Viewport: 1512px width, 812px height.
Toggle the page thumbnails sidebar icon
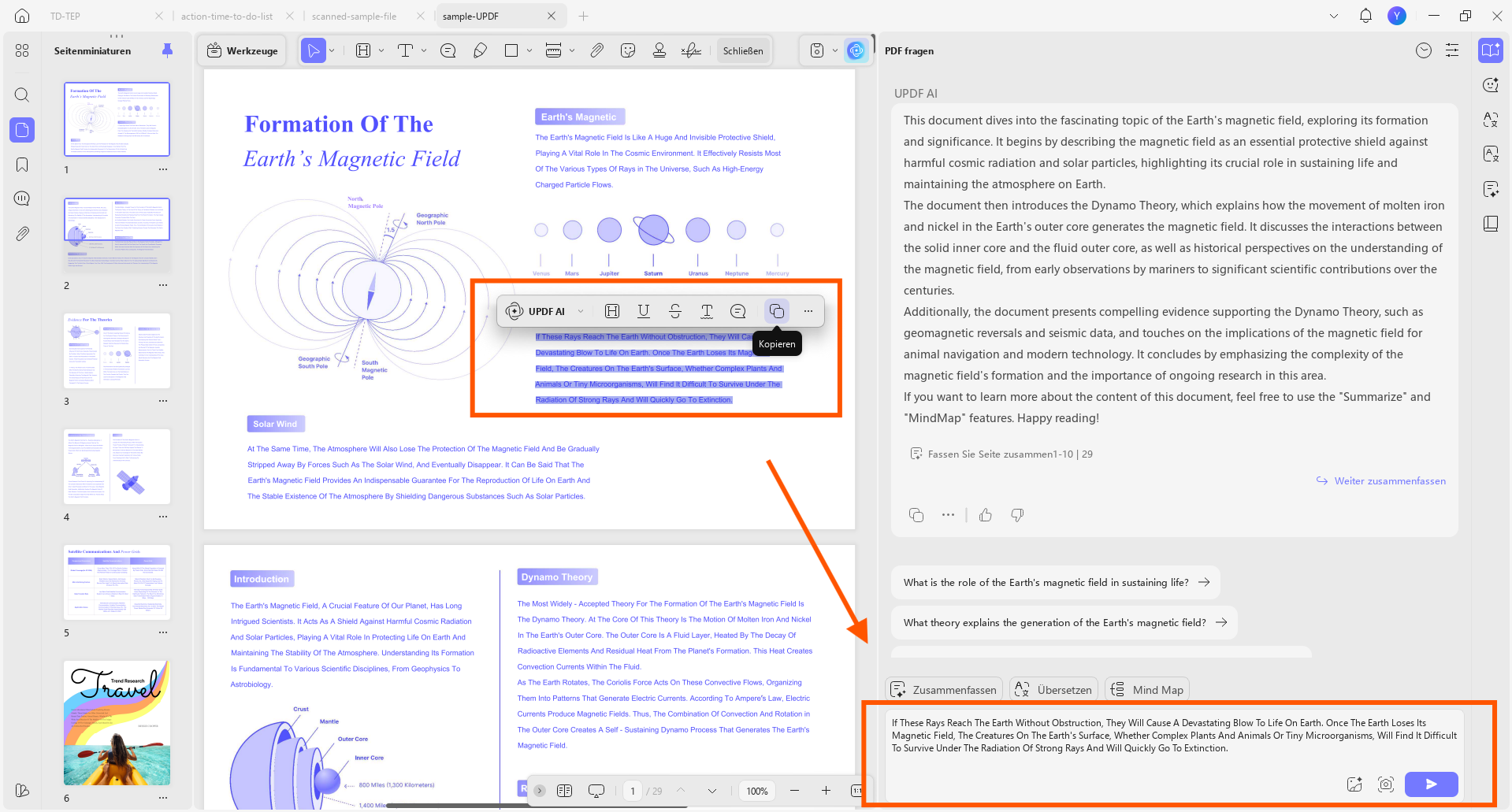pyautogui.click(x=22, y=130)
